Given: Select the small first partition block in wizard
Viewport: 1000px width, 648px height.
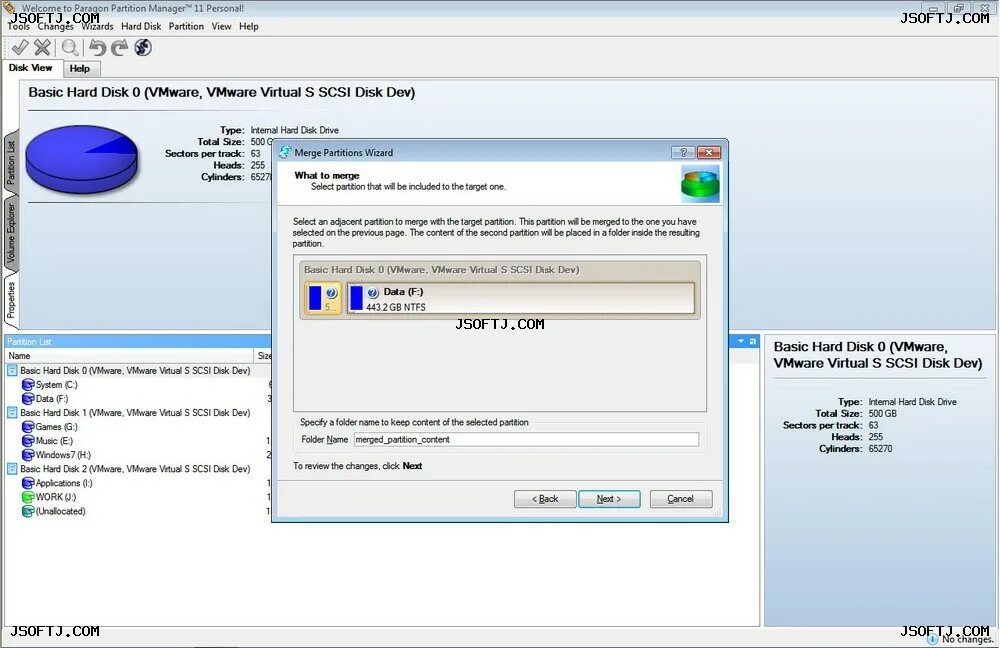Looking at the screenshot, I should [323, 298].
